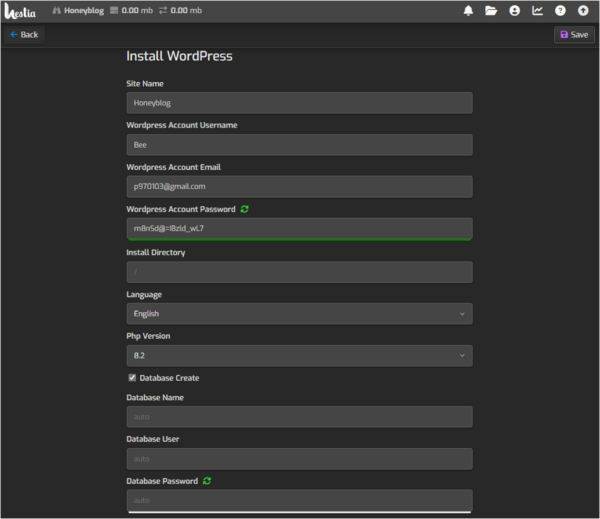
Task: Go Back to the previous page
Action: point(24,34)
